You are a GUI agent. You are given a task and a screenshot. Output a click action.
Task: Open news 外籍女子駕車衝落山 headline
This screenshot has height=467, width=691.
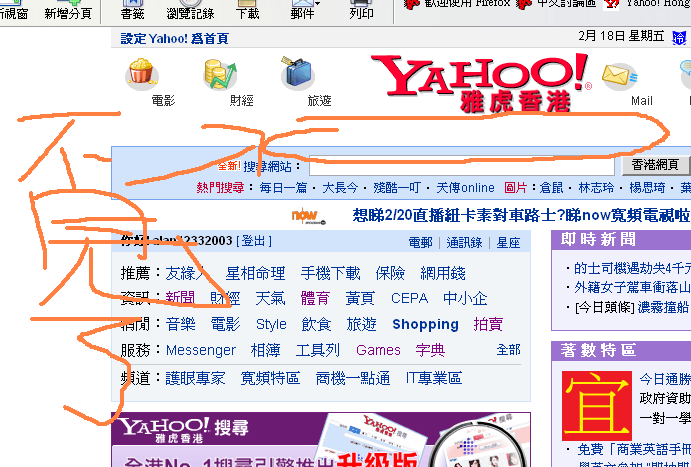click(632, 288)
